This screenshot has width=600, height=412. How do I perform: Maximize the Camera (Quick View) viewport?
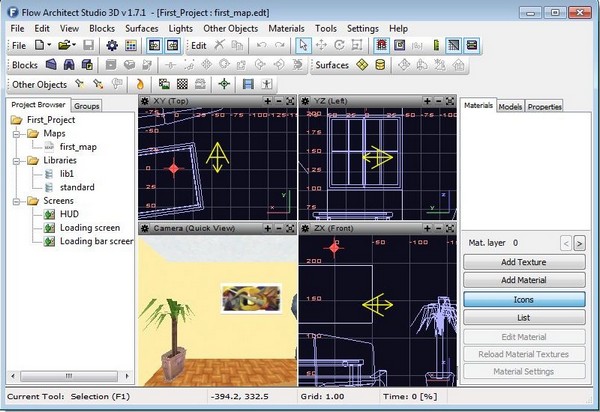point(290,228)
